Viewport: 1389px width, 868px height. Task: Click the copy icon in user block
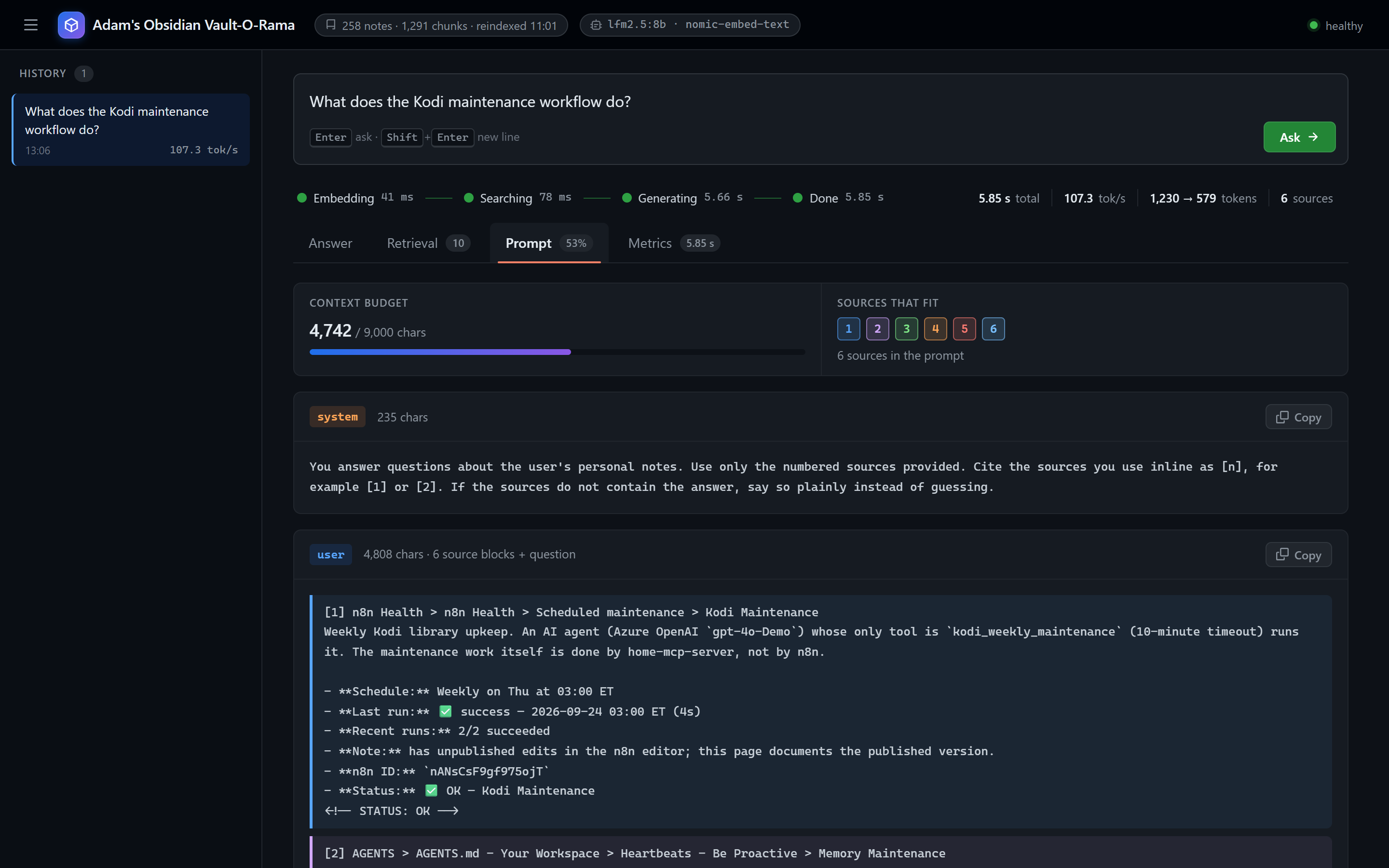[1281, 555]
